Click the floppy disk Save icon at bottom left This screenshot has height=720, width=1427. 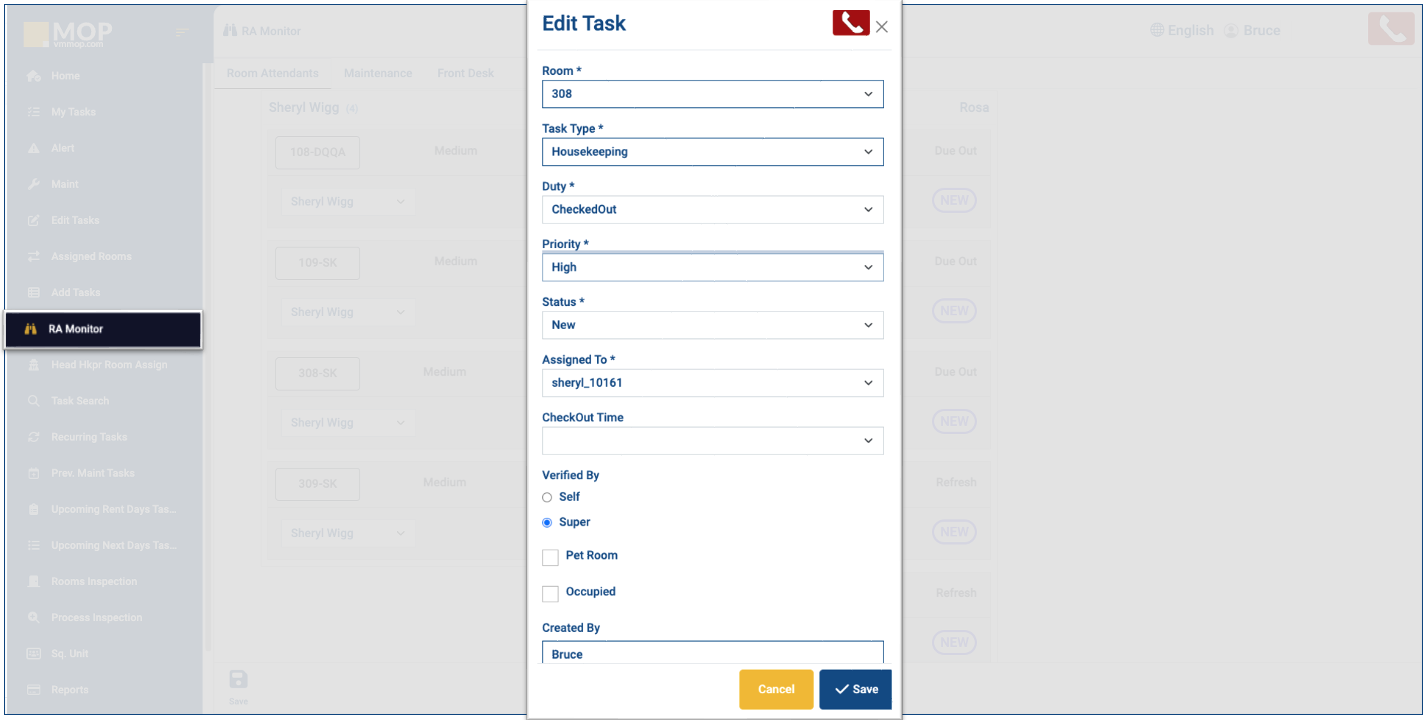pyautogui.click(x=238, y=680)
